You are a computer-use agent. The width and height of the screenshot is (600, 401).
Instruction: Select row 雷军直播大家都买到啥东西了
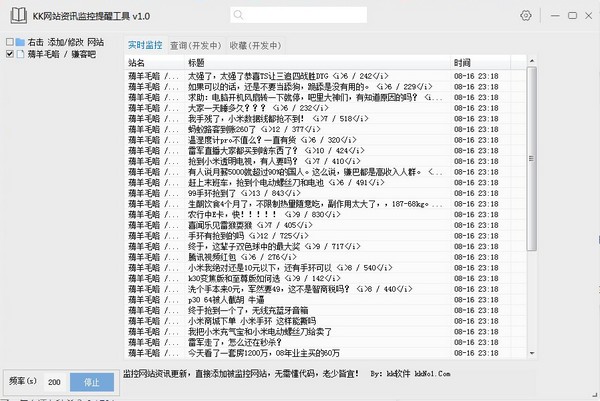pyautogui.click(x=325, y=151)
